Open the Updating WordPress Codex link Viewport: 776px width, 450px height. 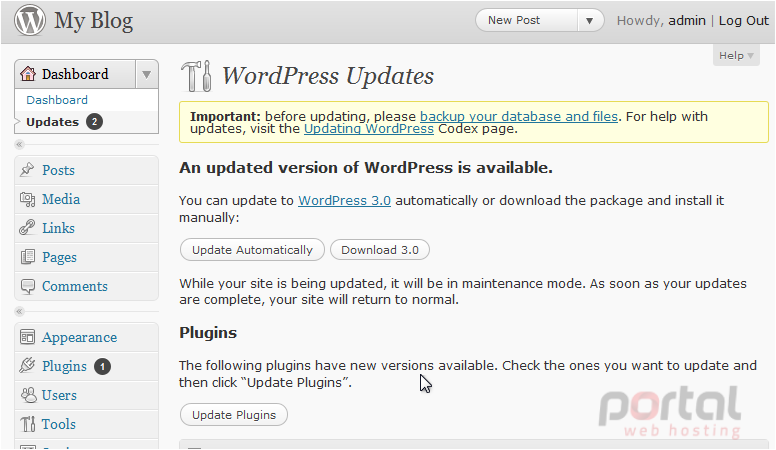point(369,129)
